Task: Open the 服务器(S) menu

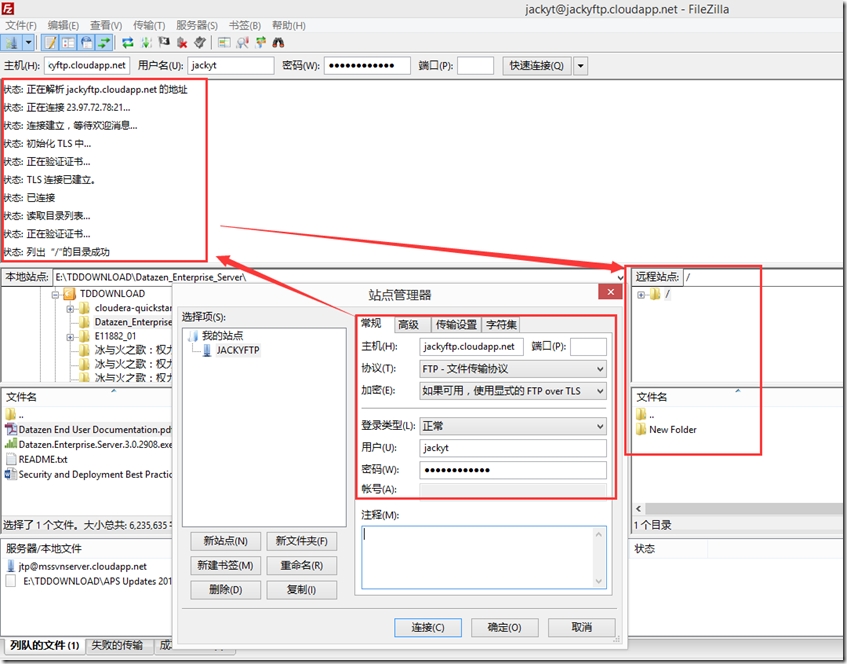Action: [x=197, y=25]
